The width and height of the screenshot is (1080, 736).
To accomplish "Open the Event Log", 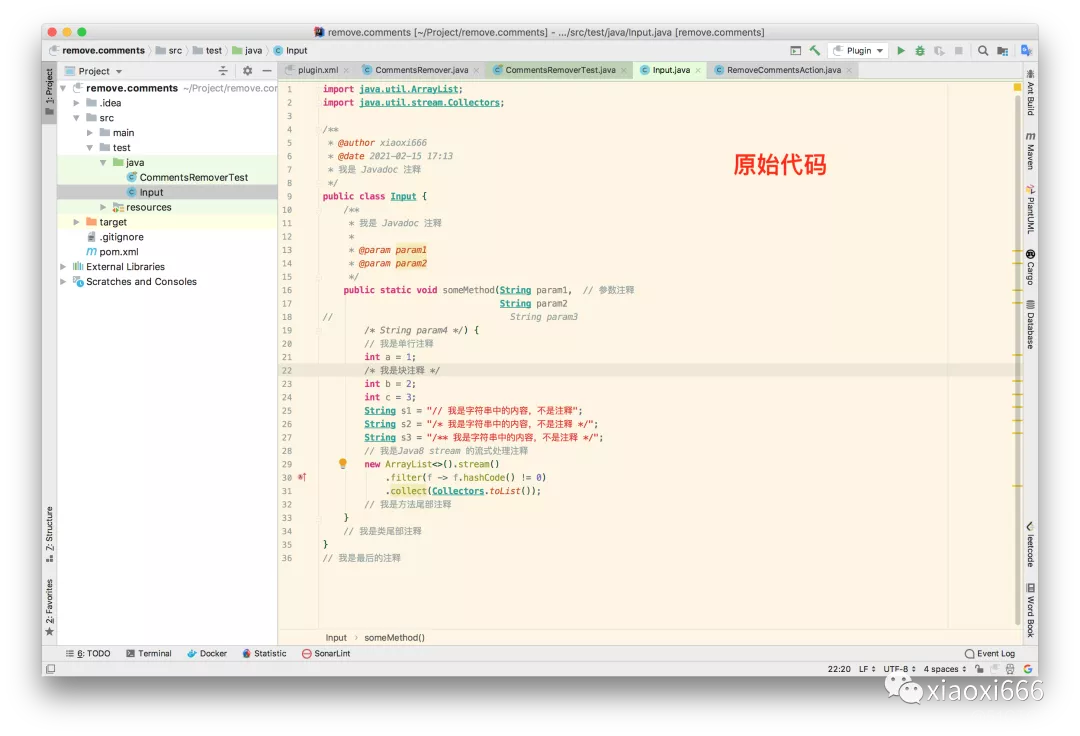I will 990,653.
